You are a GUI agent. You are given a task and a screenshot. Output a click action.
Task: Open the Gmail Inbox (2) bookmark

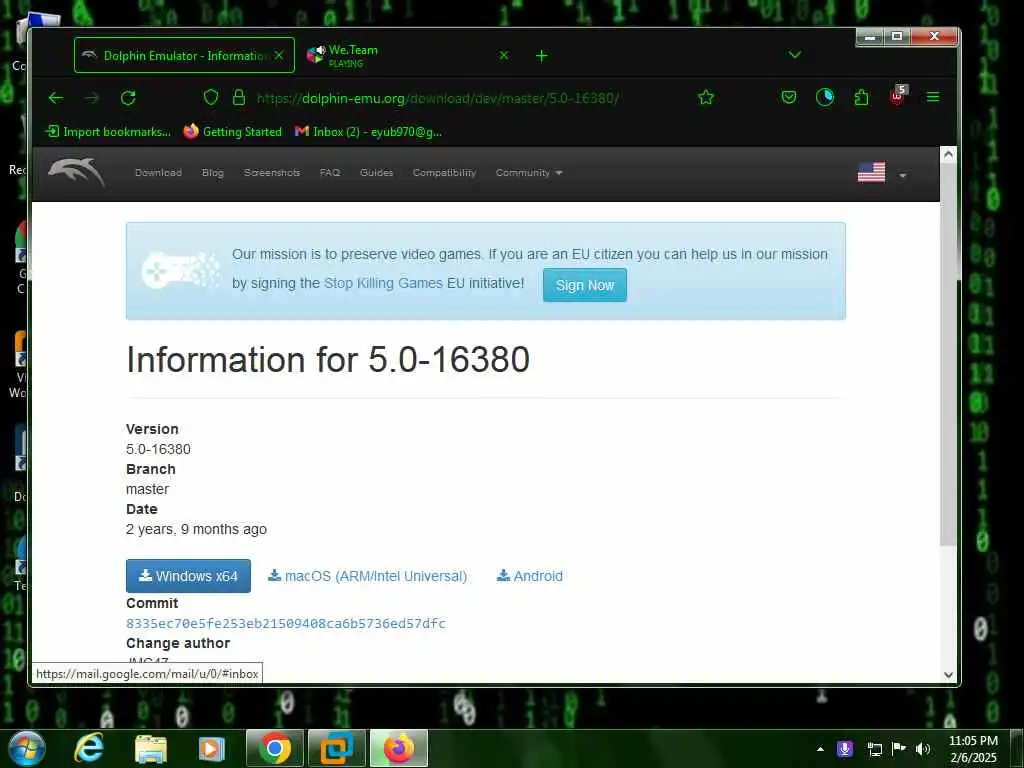368,132
